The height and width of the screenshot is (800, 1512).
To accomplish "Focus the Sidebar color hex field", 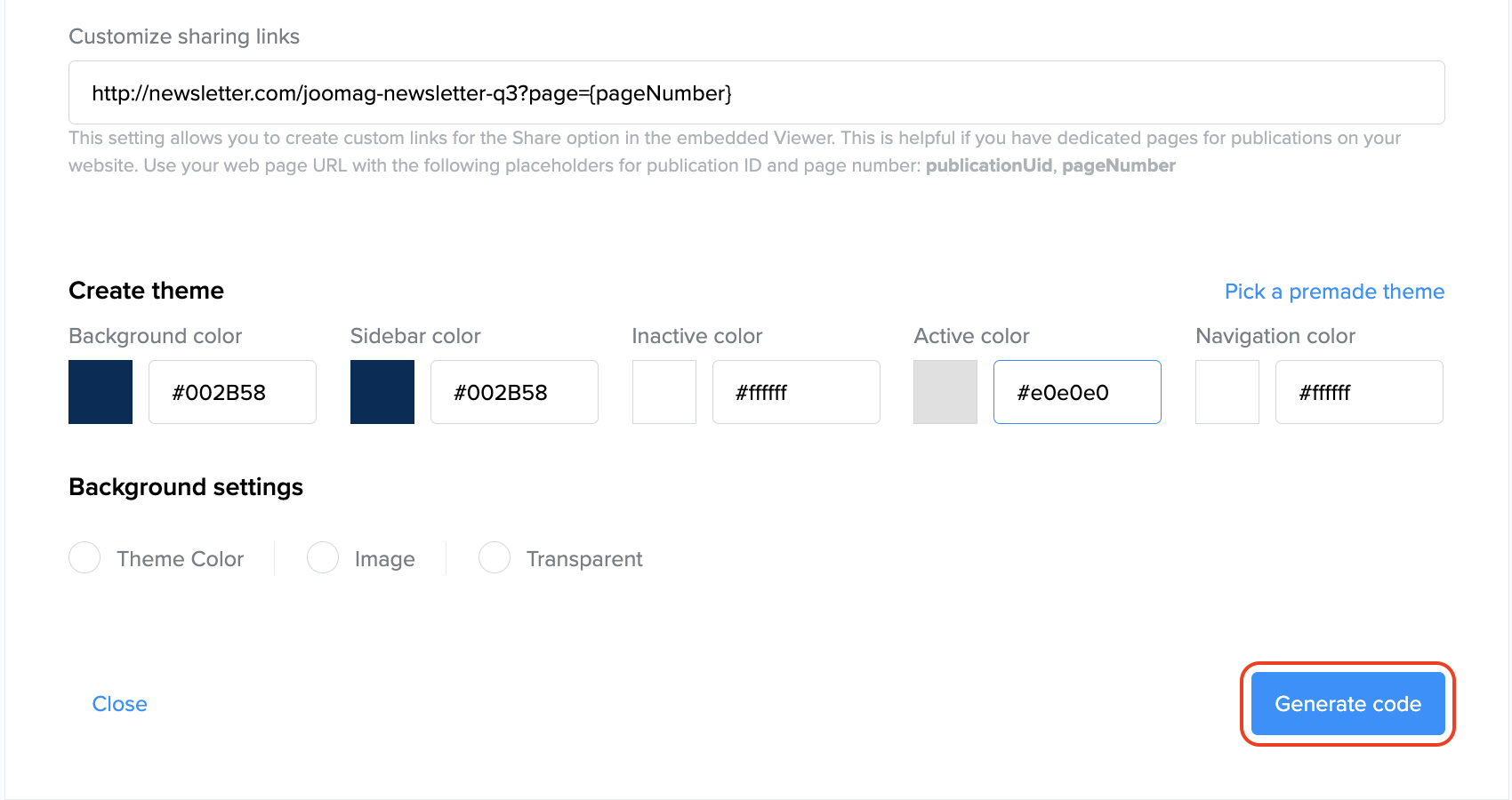I will point(514,392).
